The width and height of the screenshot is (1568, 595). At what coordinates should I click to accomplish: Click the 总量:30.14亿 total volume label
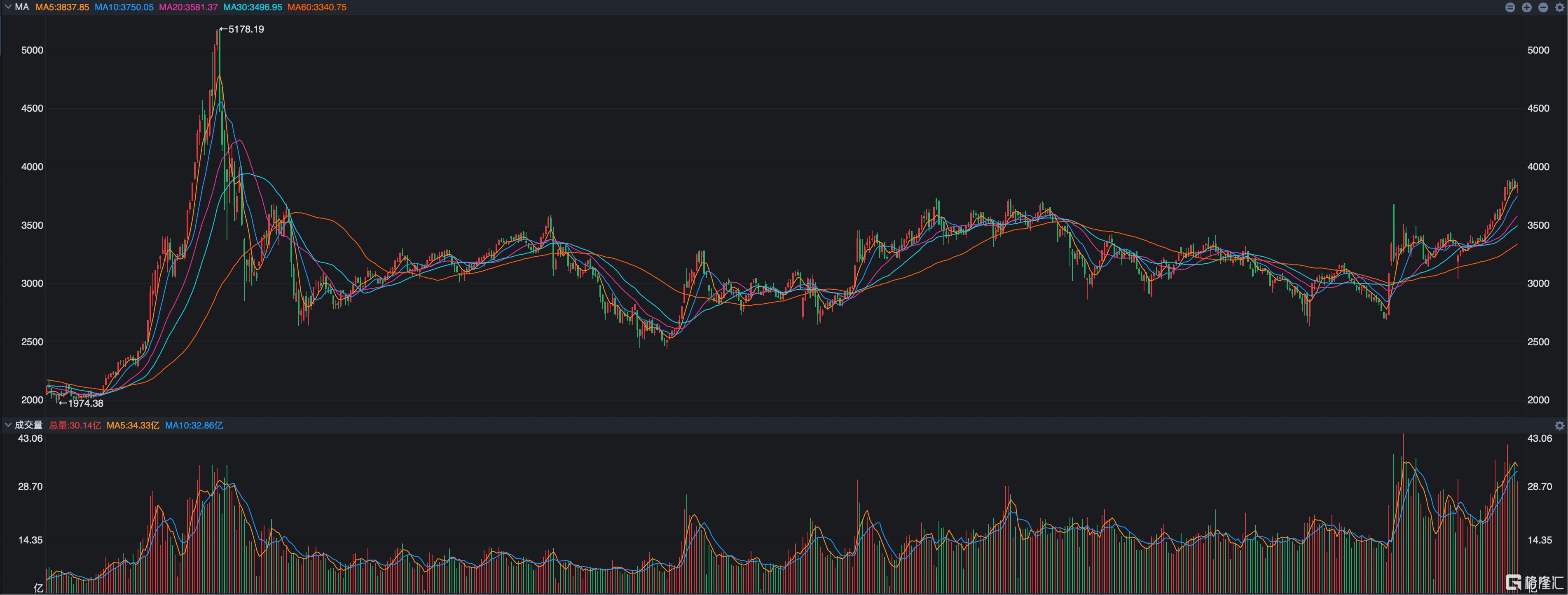click(75, 426)
